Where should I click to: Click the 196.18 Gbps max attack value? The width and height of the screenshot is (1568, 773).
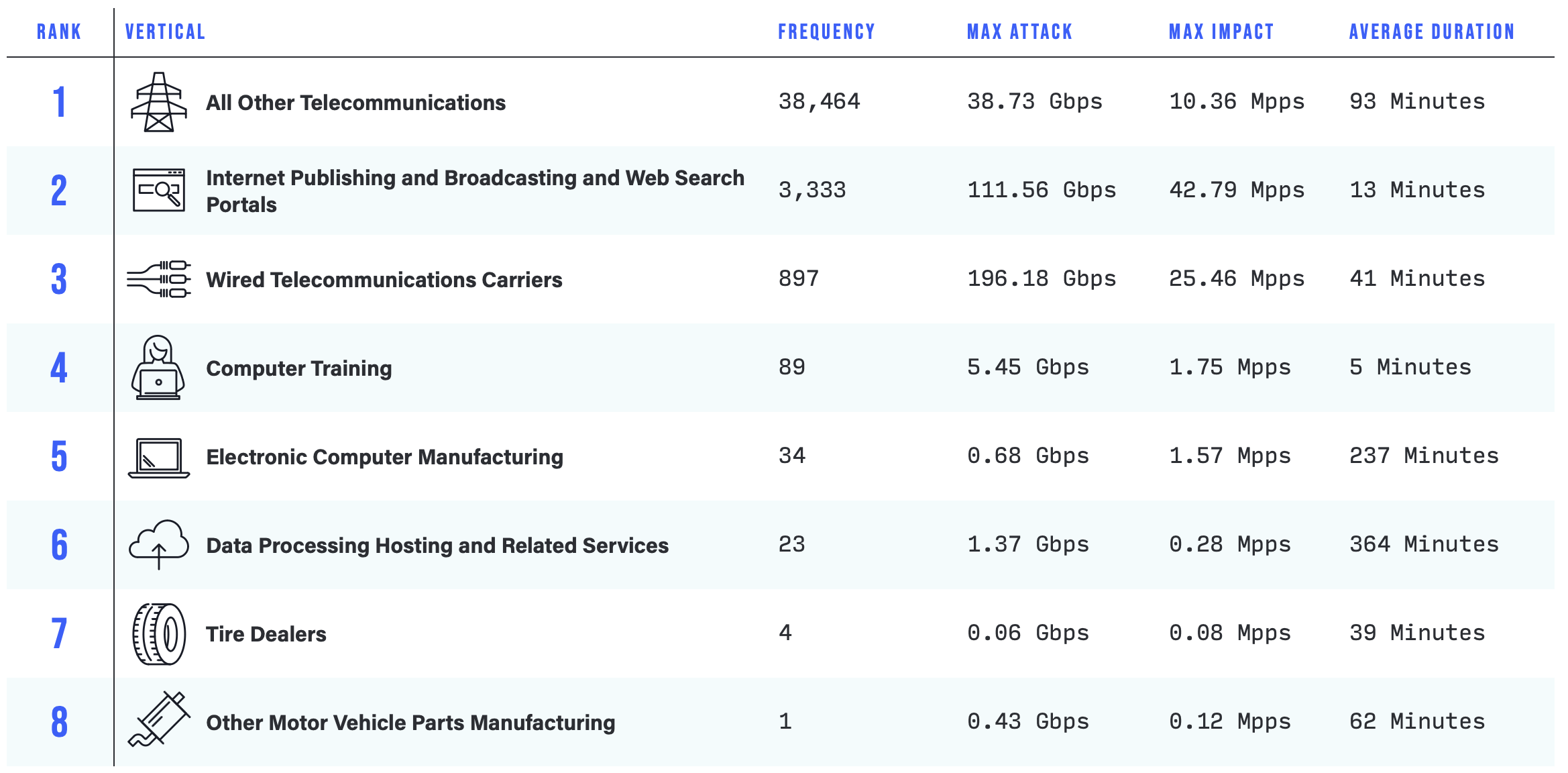tap(1041, 278)
